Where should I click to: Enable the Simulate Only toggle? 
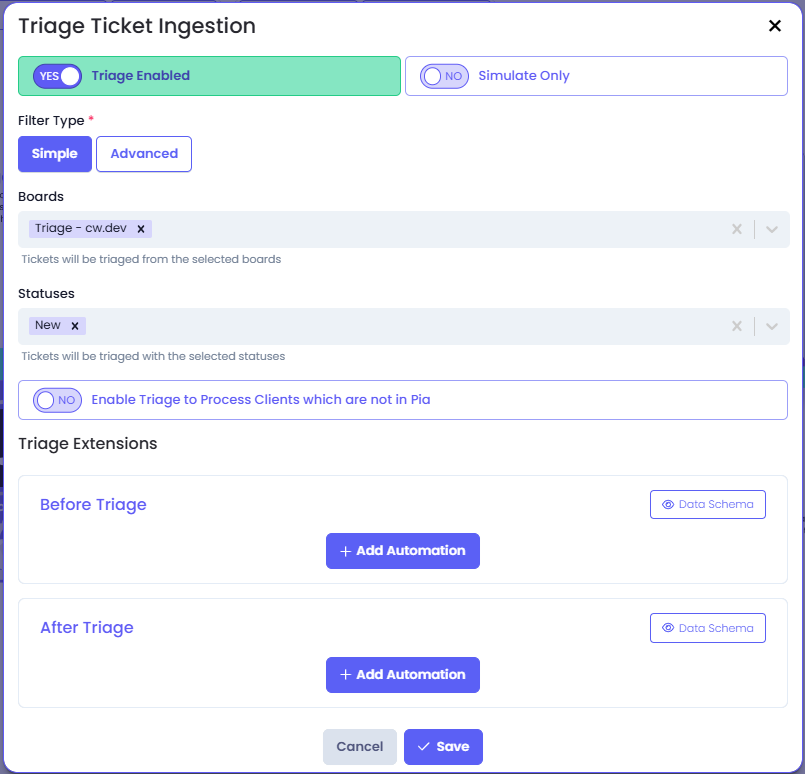pos(444,76)
